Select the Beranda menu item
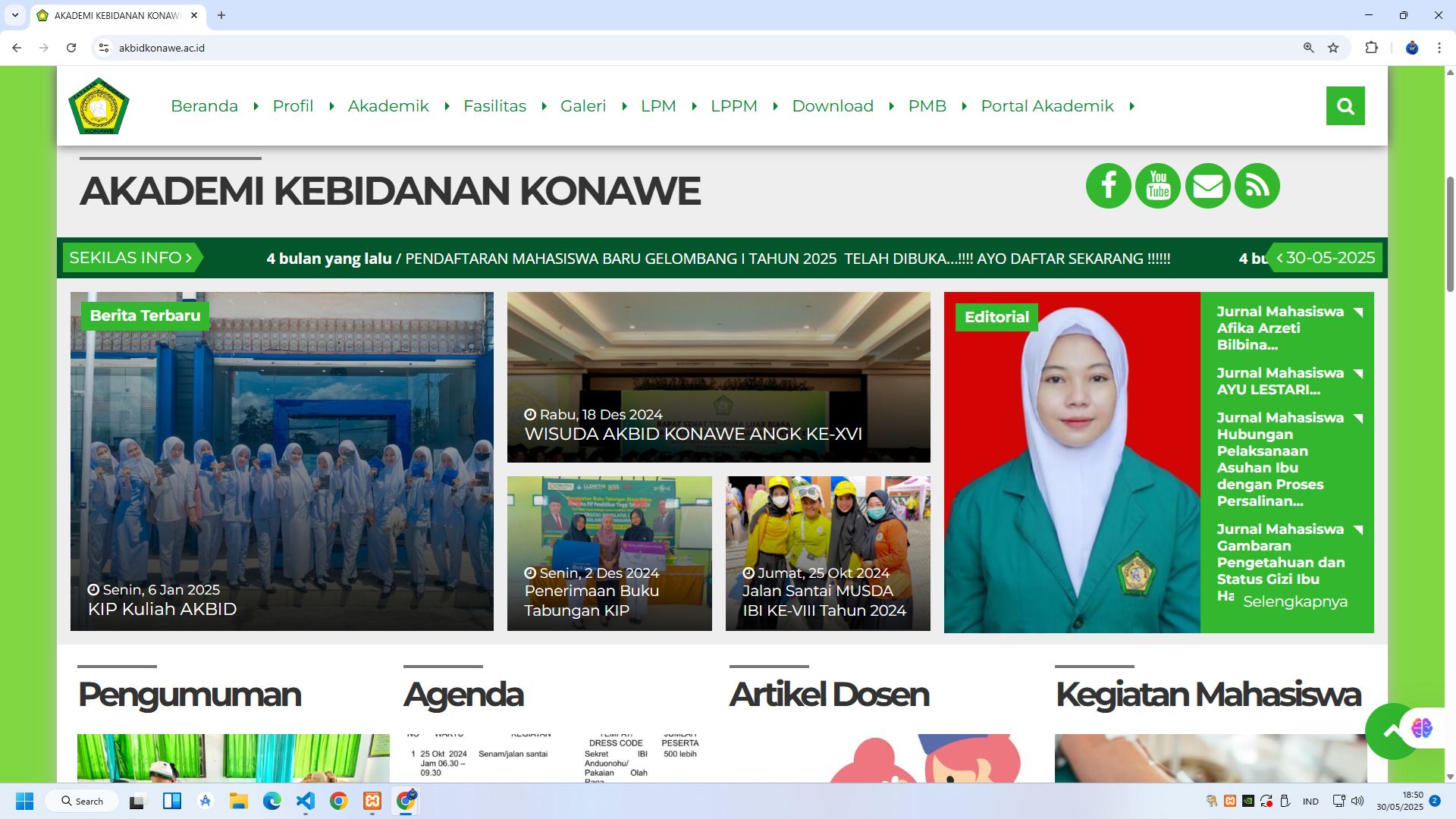The image size is (1456, 819). [x=204, y=106]
